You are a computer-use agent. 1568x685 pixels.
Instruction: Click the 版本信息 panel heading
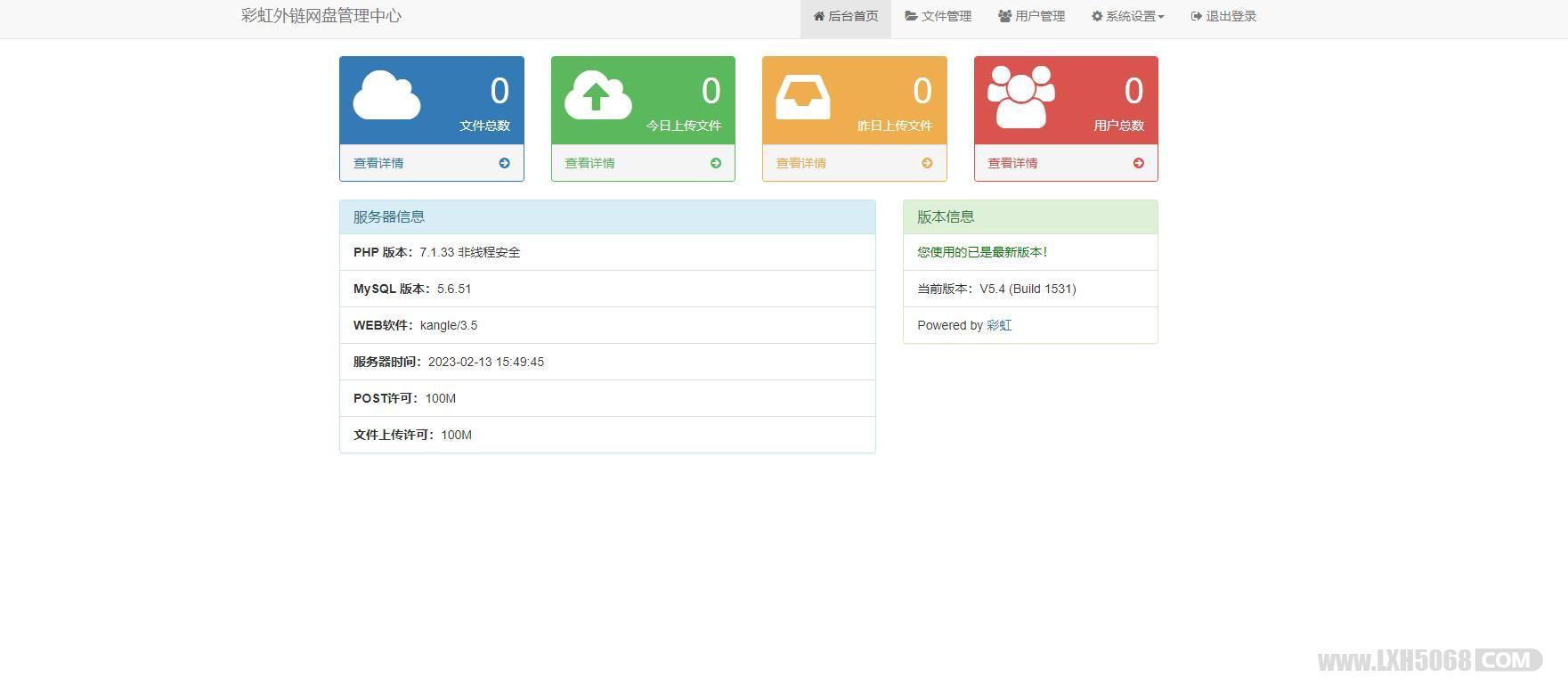[x=1030, y=216]
